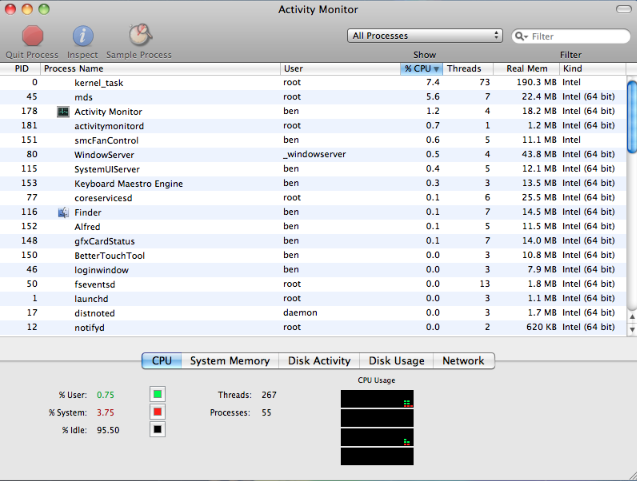
Task: Select the loginwindow process
Action: pyautogui.click(x=313, y=270)
